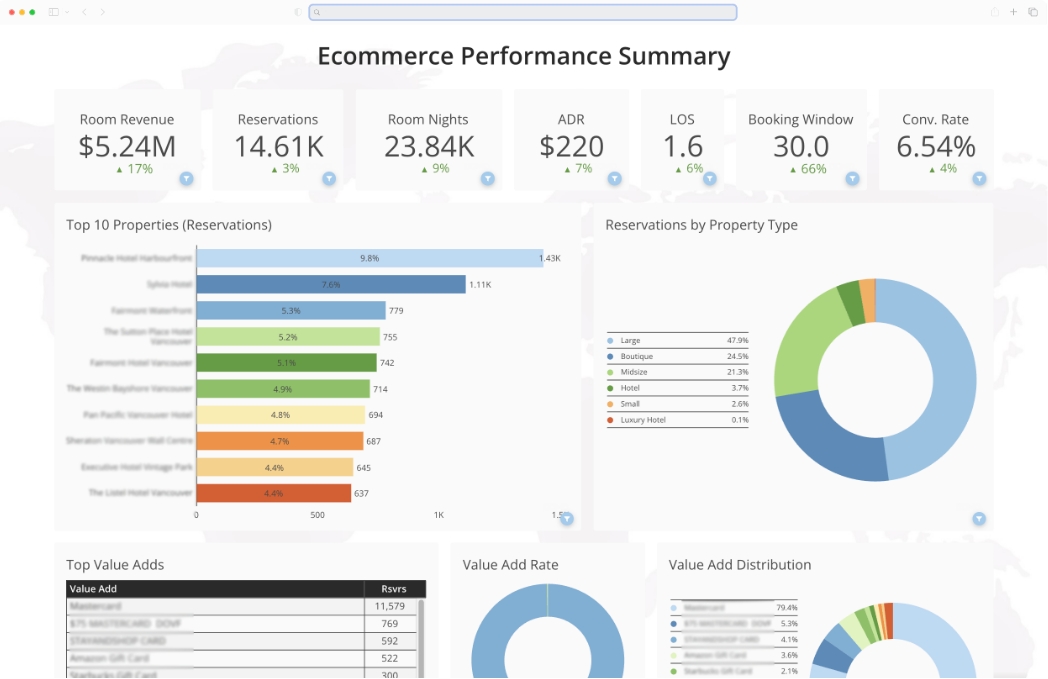
Task: Select the Large legend color dot
Action: pos(610,341)
